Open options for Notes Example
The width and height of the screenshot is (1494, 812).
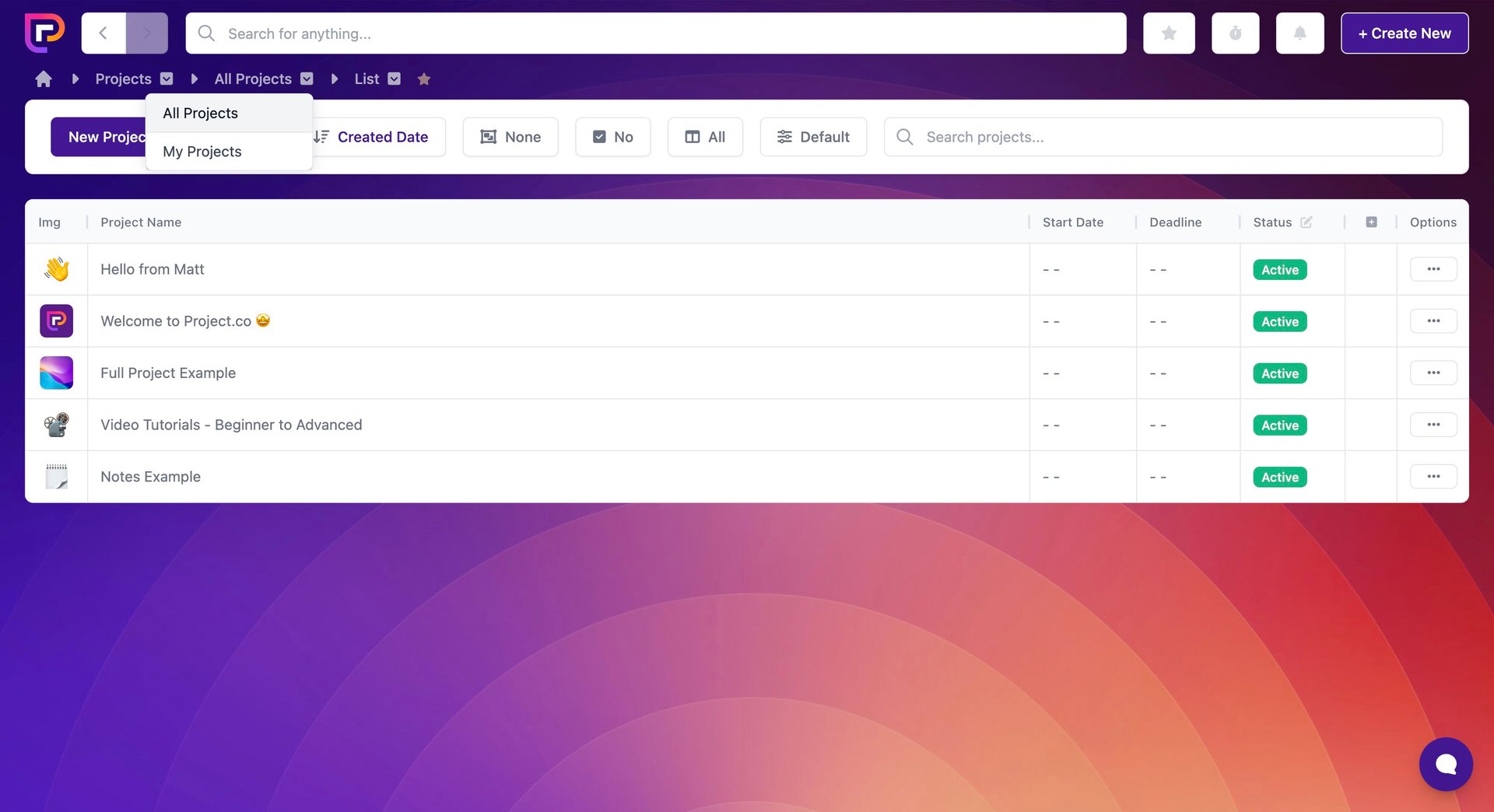(1433, 477)
